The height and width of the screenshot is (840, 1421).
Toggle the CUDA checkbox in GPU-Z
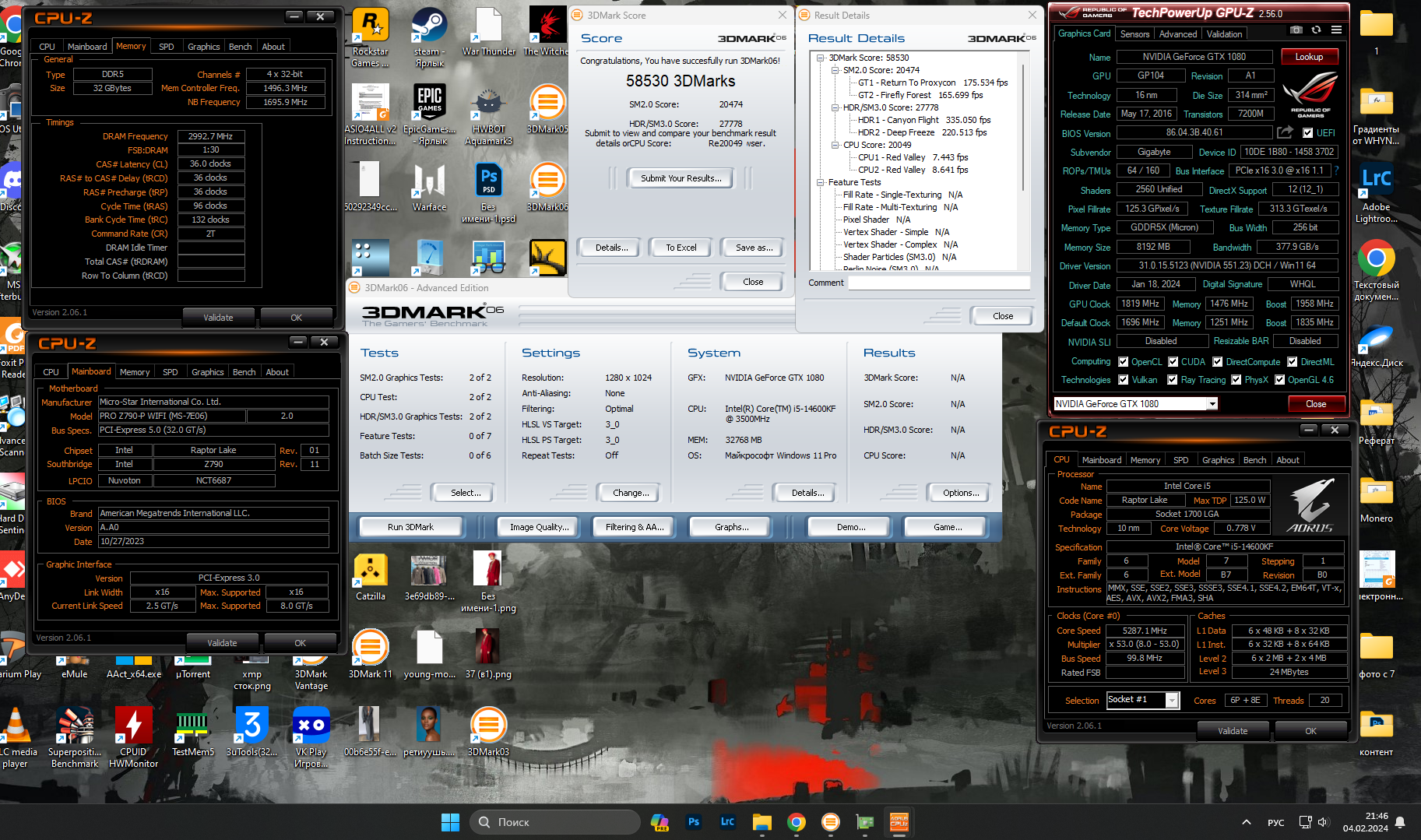click(x=1173, y=362)
